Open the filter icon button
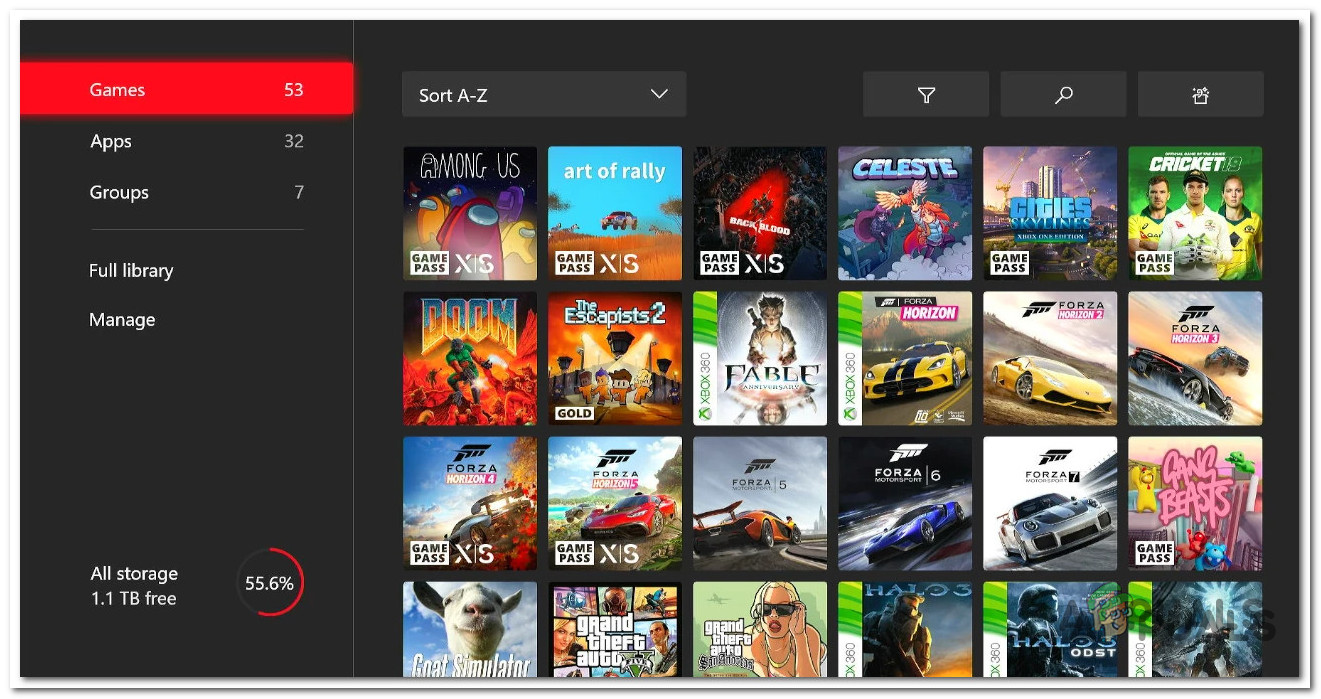The width and height of the screenshot is (1321, 699). [x=926, y=95]
